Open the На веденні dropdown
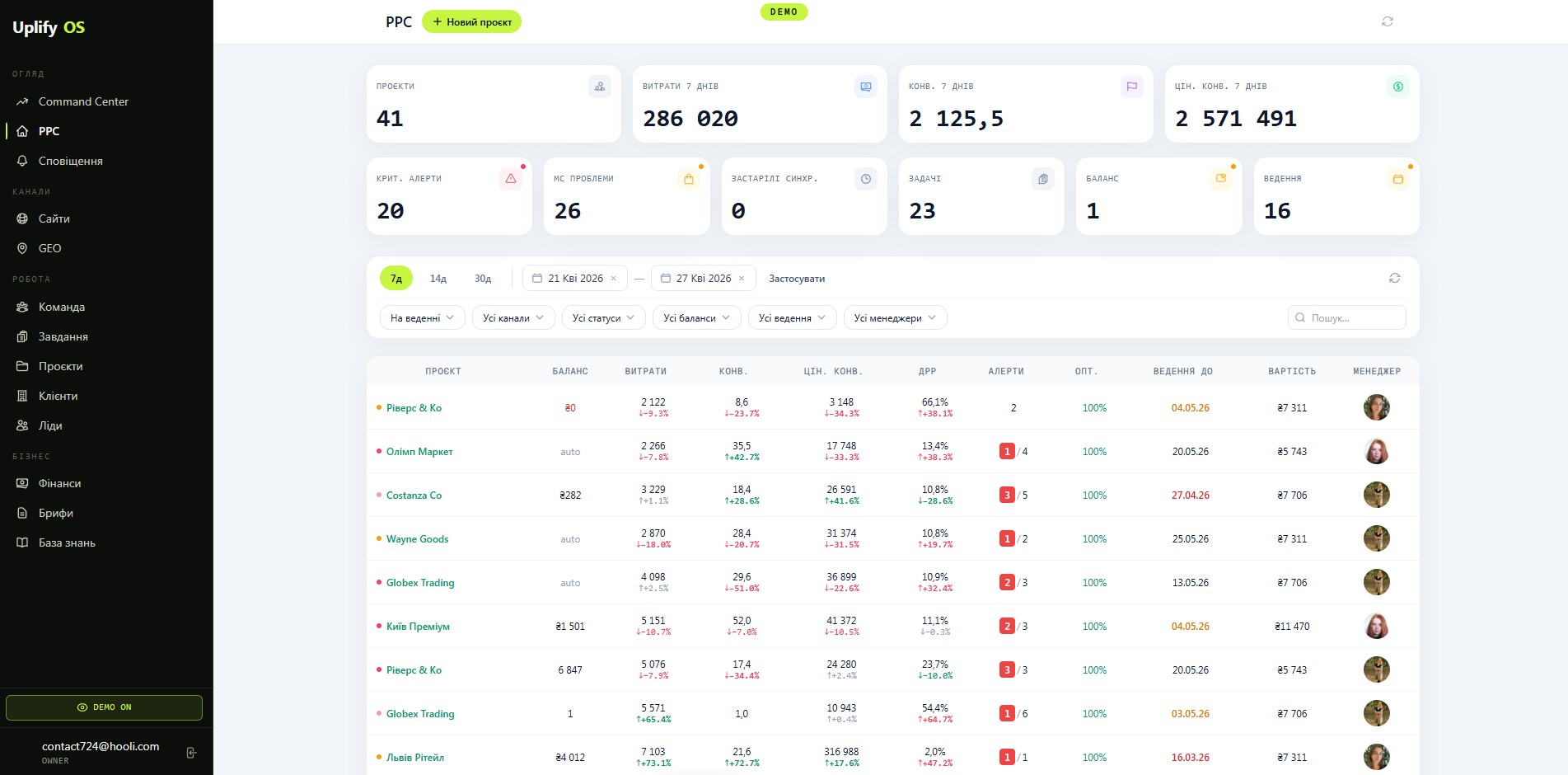 (x=423, y=317)
